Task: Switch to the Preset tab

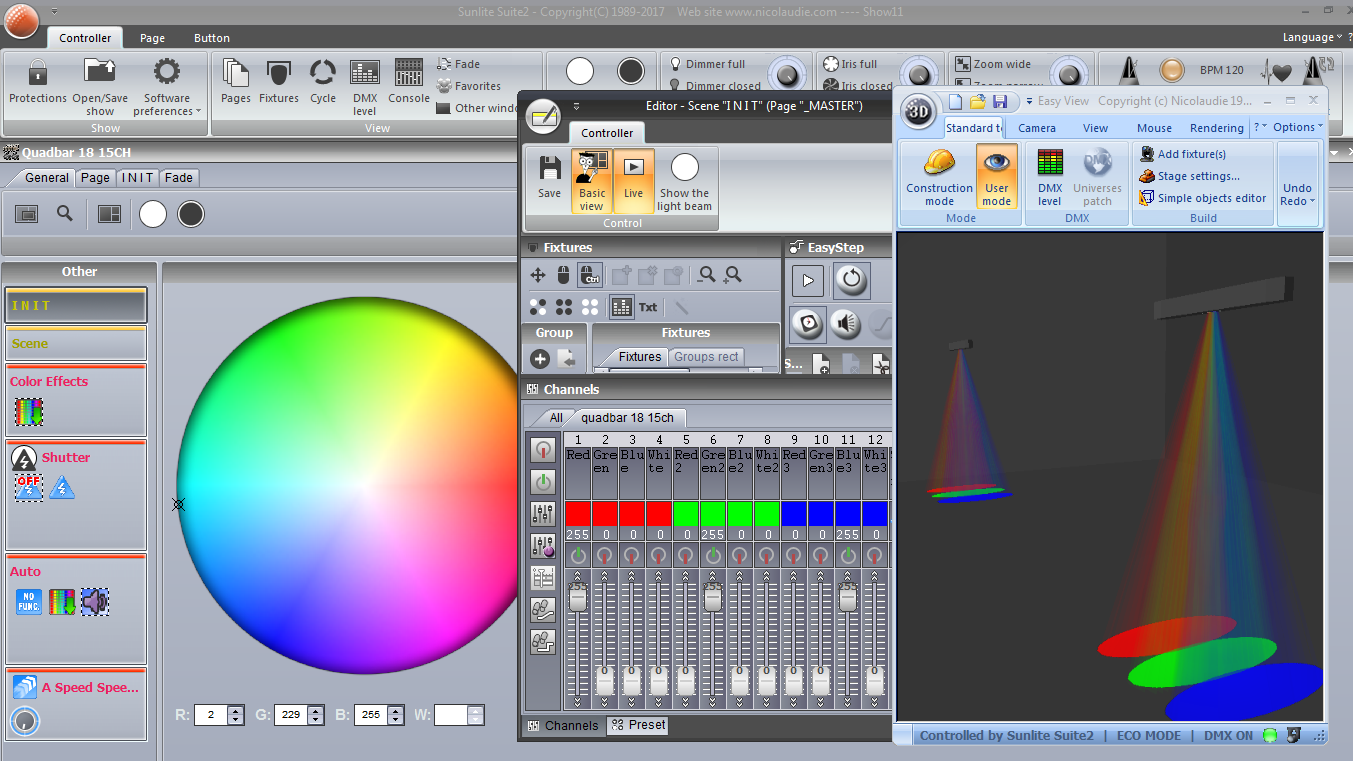Action: [x=638, y=725]
